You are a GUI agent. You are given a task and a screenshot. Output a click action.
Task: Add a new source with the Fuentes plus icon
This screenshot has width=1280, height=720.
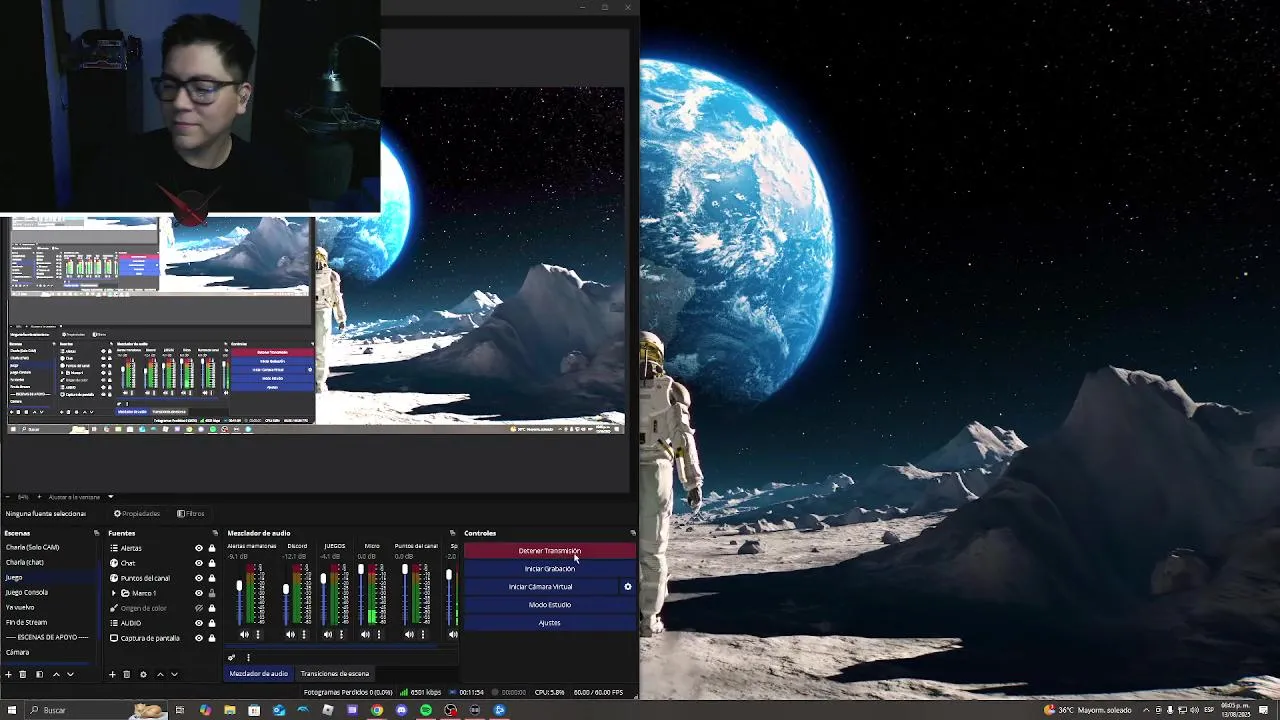(x=112, y=674)
